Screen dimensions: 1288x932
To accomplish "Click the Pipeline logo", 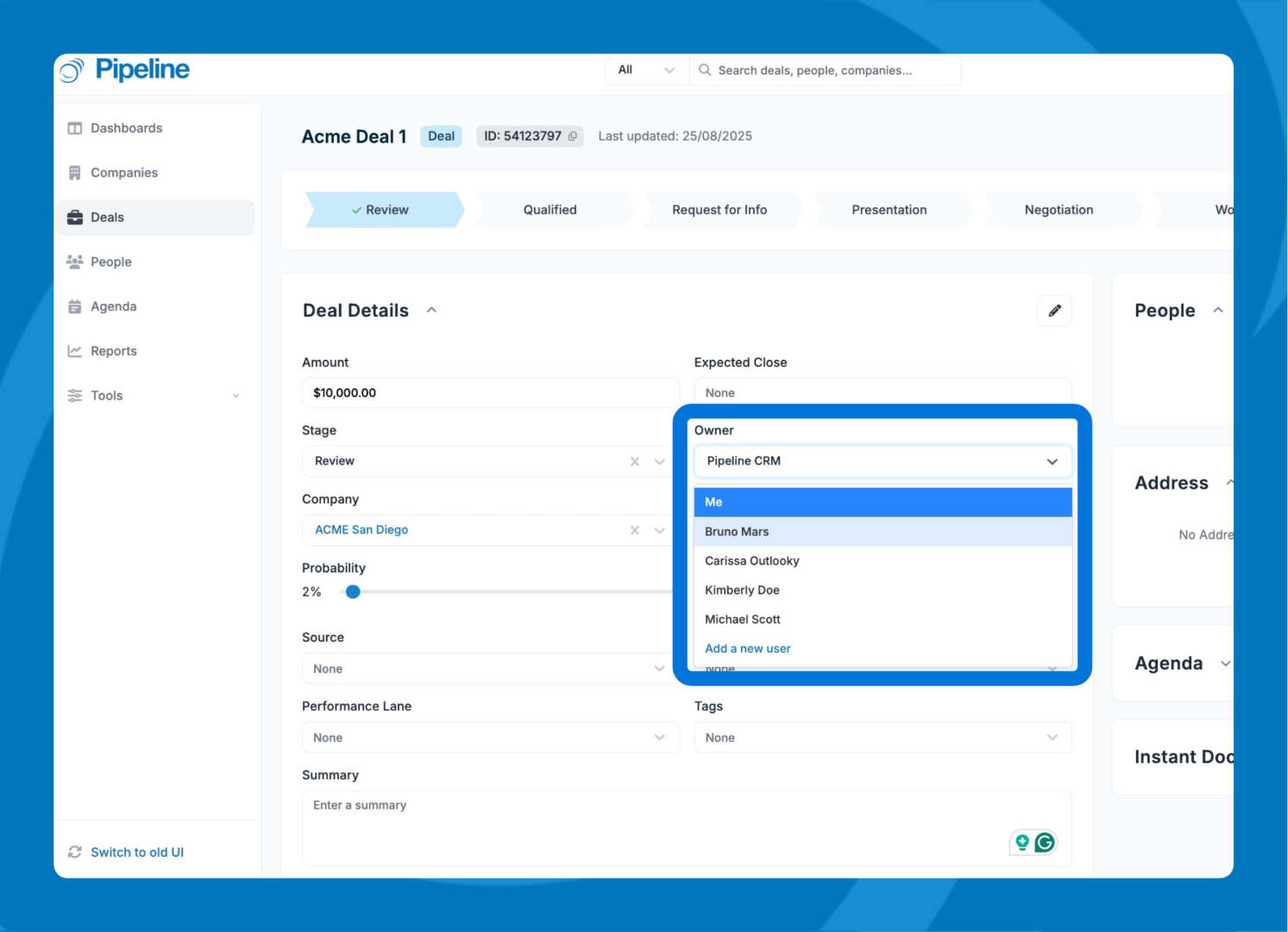I will pos(125,70).
